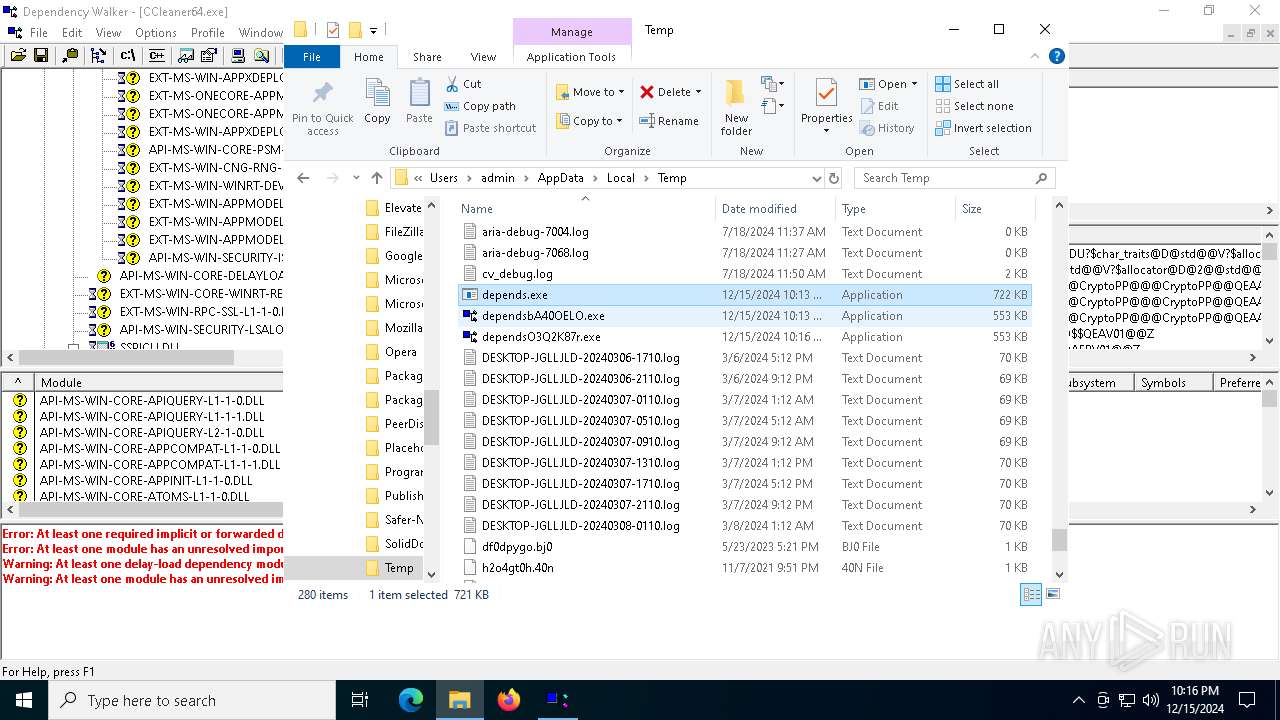
Task: Open Easy access dropdown in New group
Action: click(771, 105)
